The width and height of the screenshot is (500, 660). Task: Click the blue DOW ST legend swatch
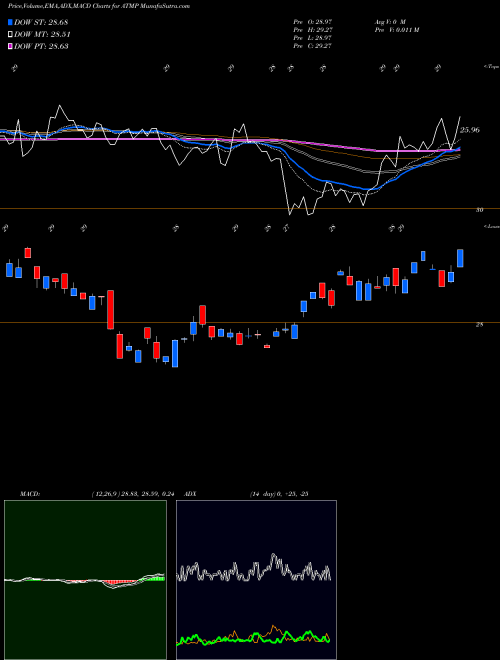10,22
